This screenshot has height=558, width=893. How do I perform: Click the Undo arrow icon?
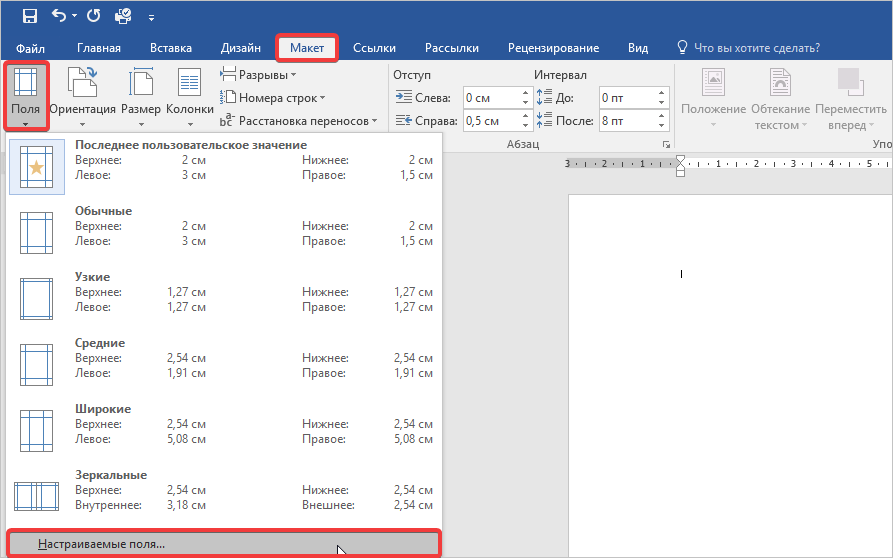60,16
